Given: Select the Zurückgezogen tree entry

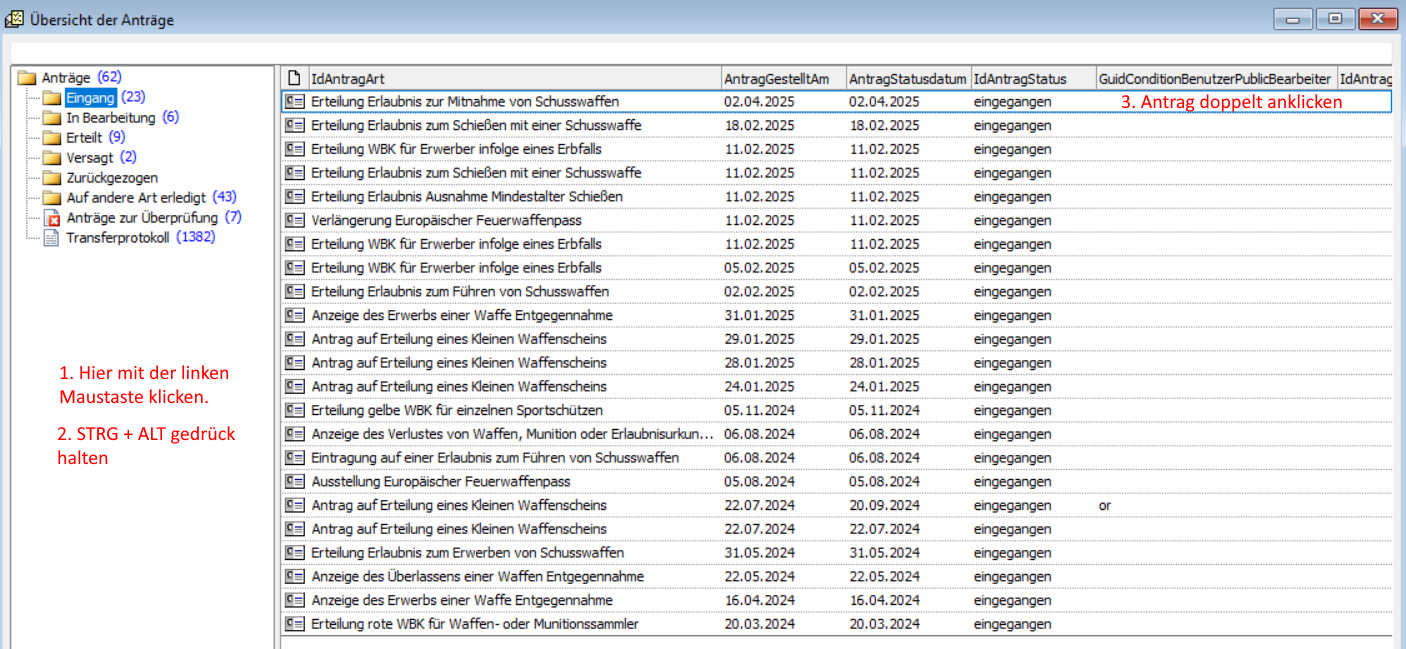Looking at the screenshot, I should point(111,178).
